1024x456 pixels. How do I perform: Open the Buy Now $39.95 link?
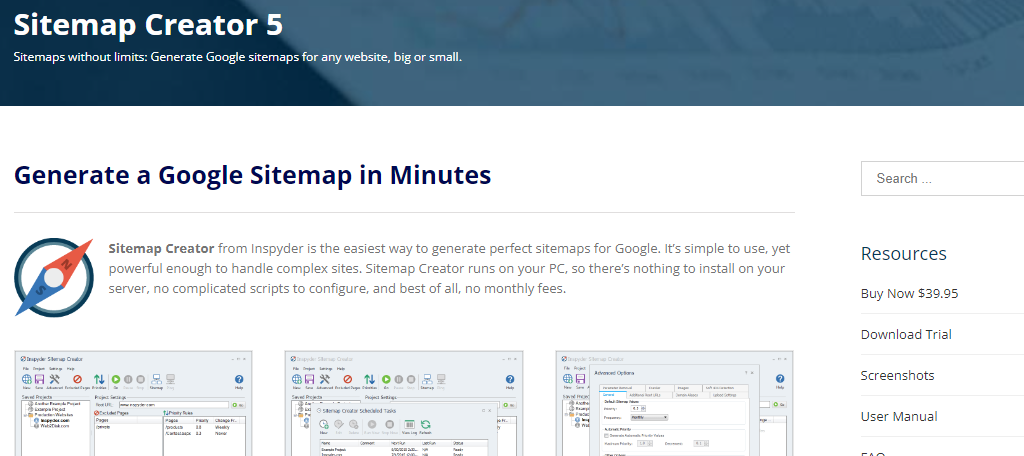coord(909,293)
